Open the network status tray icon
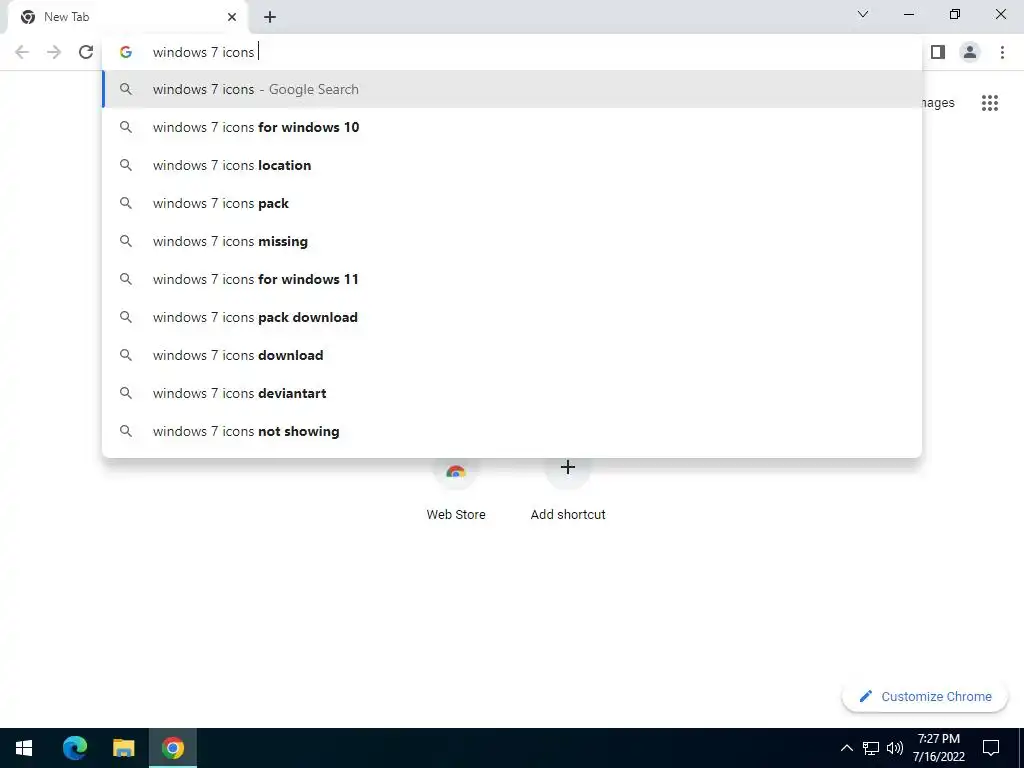1024x768 pixels. (x=871, y=748)
